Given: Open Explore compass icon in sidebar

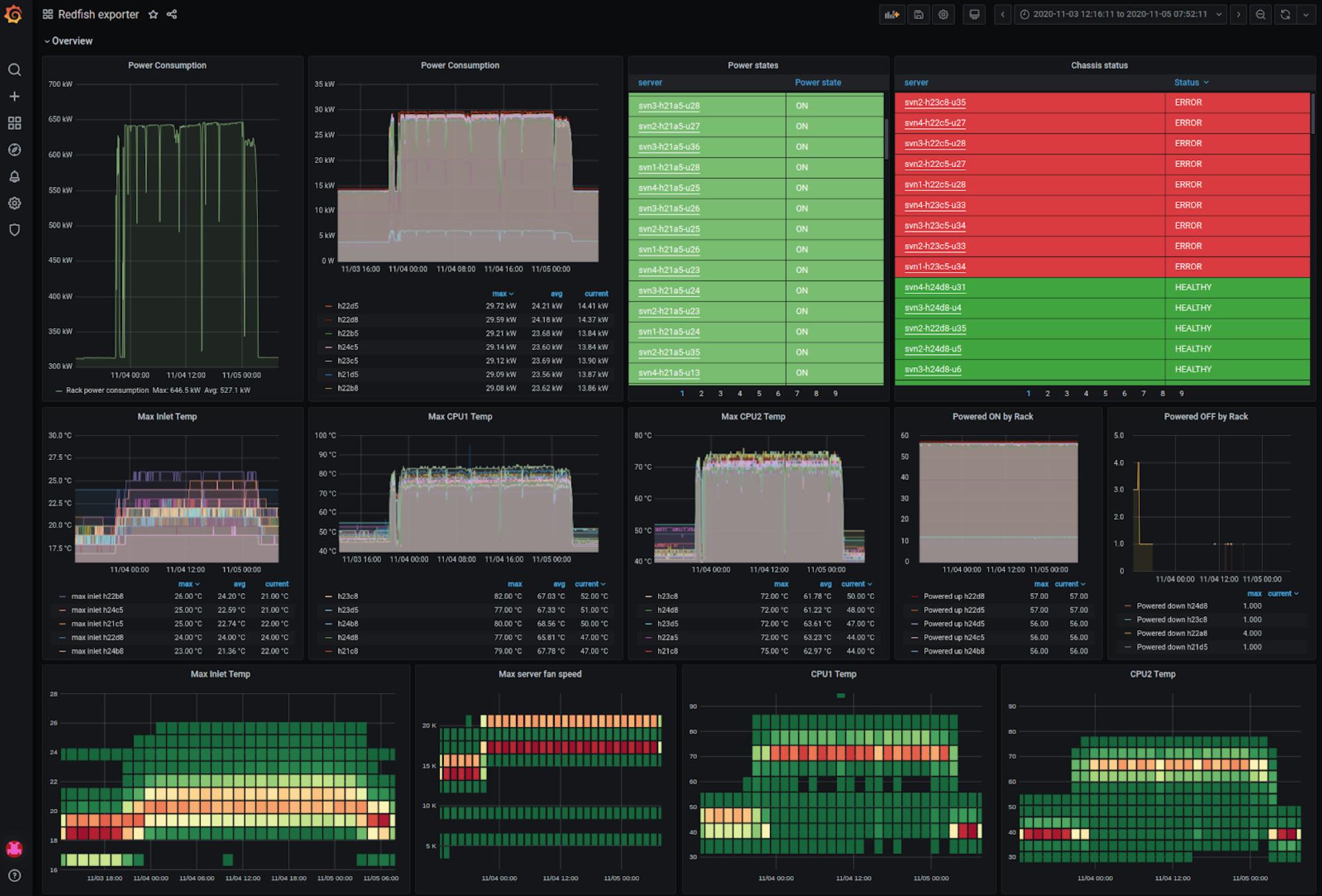Looking at the screenshot, I should click(14, 150).
